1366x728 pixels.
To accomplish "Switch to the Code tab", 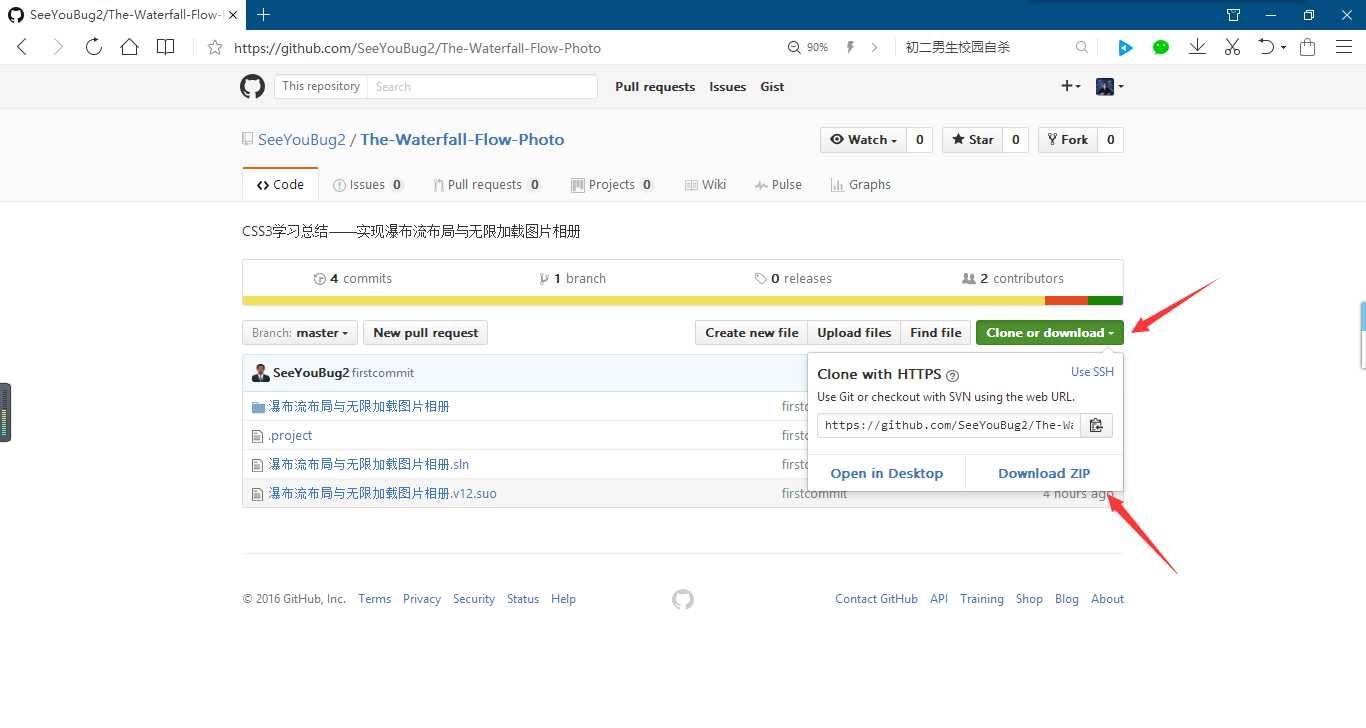I will [280, 185].
